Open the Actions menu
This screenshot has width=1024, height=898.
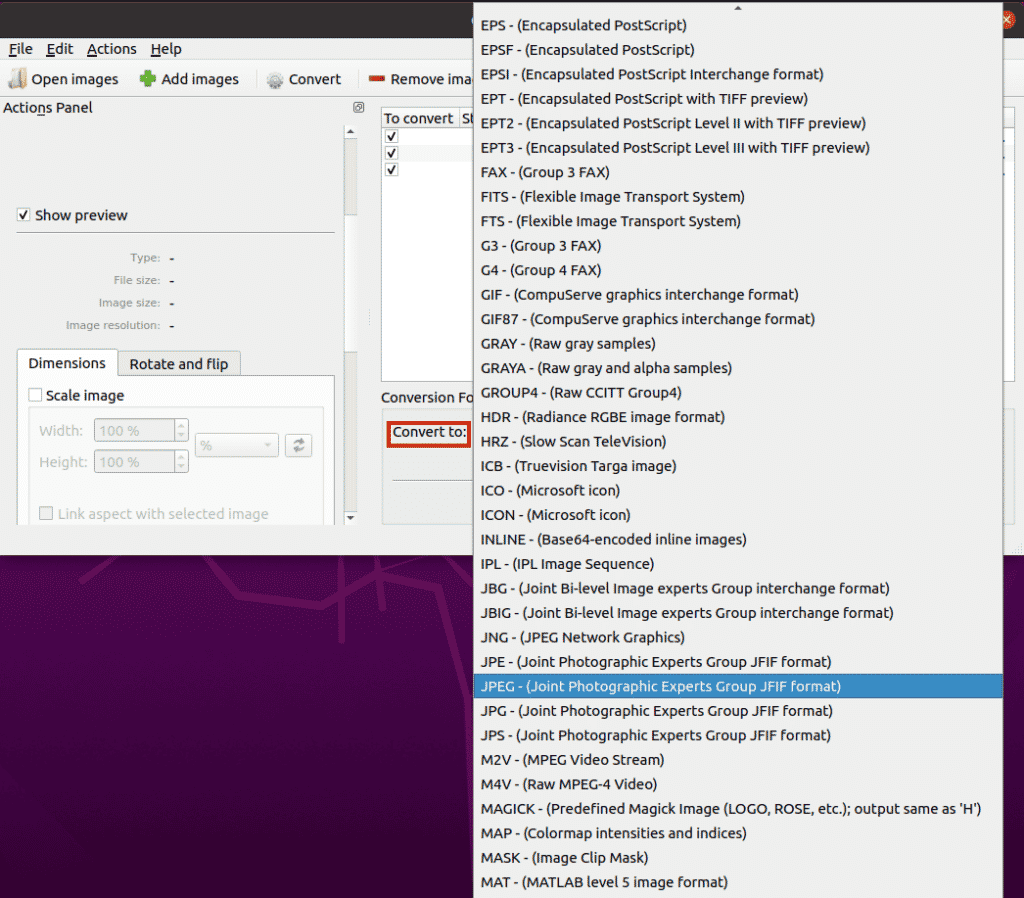point(111,48)
